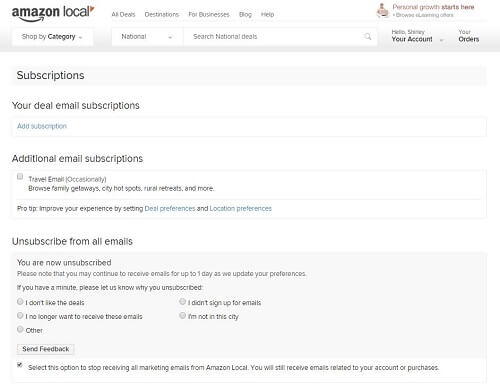
Task: Open All Deals in the top navigation
Action: [x=123, y=15]
